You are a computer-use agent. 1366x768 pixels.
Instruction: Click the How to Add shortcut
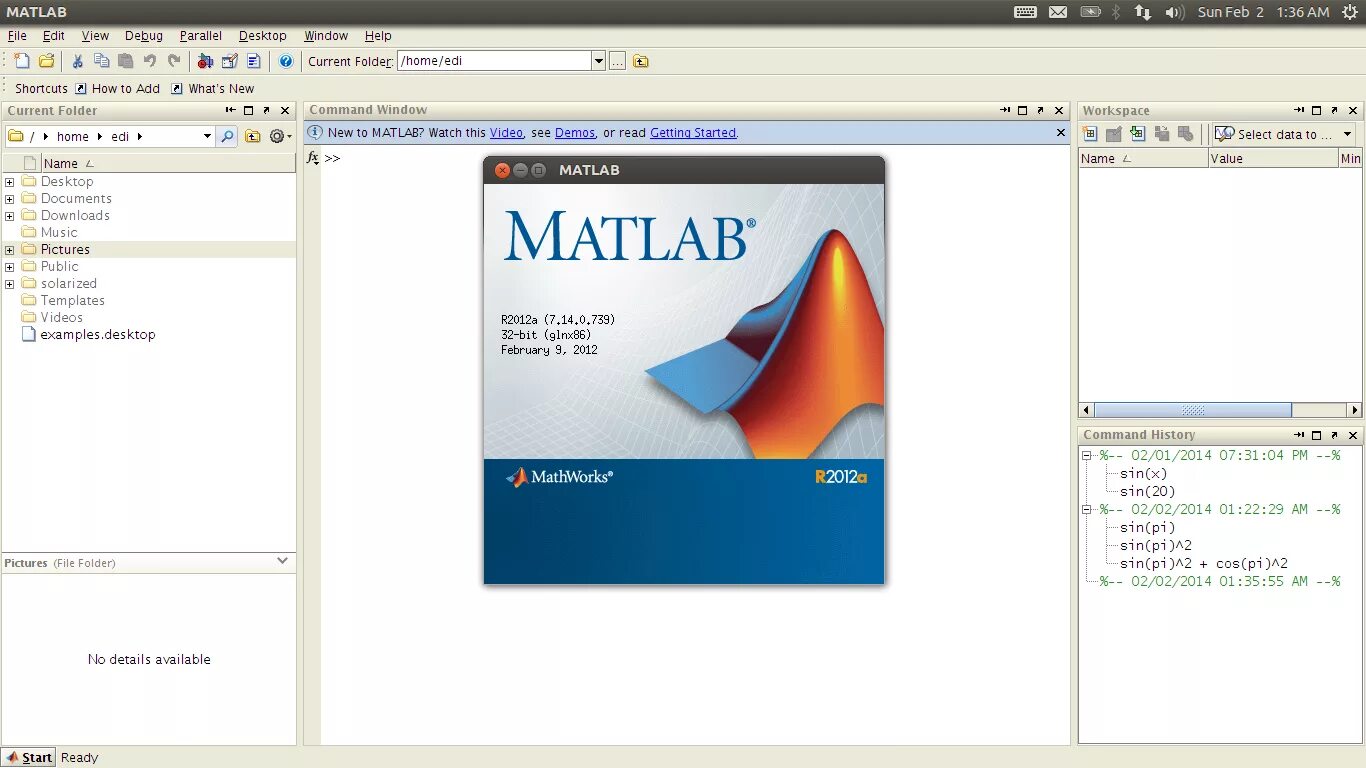point(117,88)
